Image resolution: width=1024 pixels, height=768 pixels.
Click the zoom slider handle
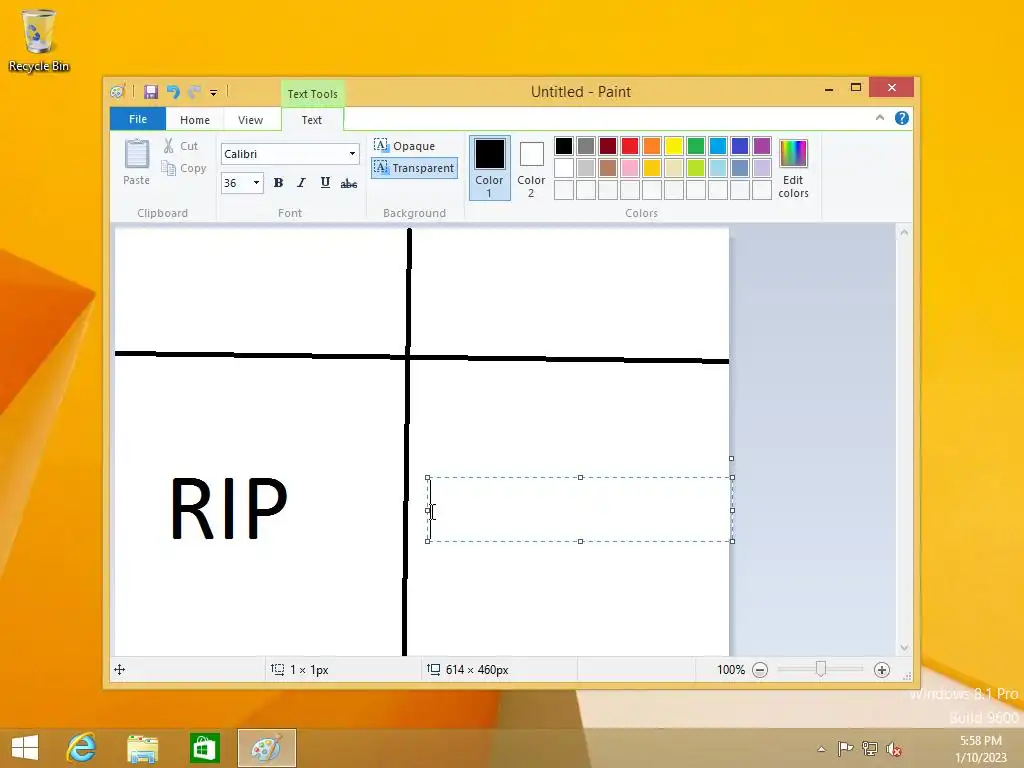coord(821,669)
